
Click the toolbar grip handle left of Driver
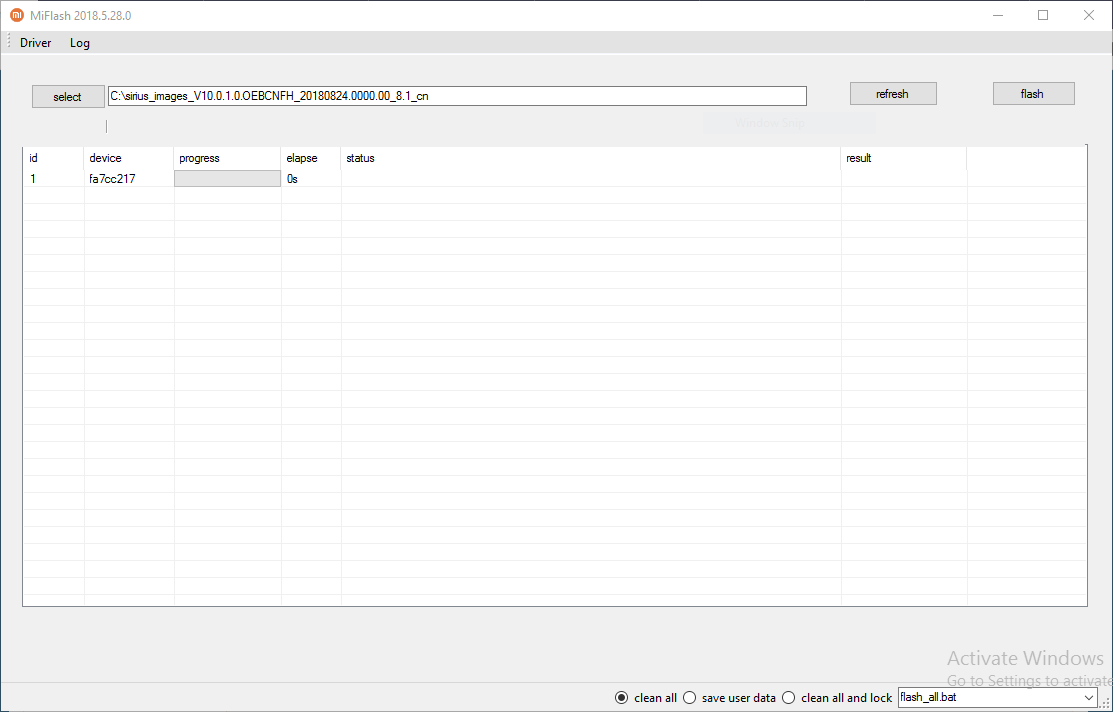click(9, 42)
